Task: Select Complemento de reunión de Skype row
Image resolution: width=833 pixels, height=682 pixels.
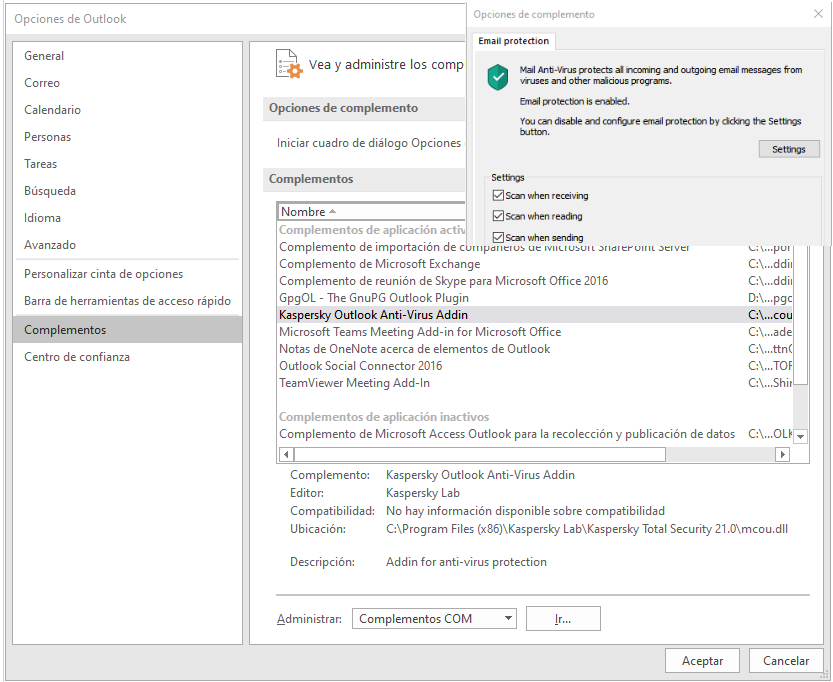Action: pyautogui.click(x=536, y=281)
